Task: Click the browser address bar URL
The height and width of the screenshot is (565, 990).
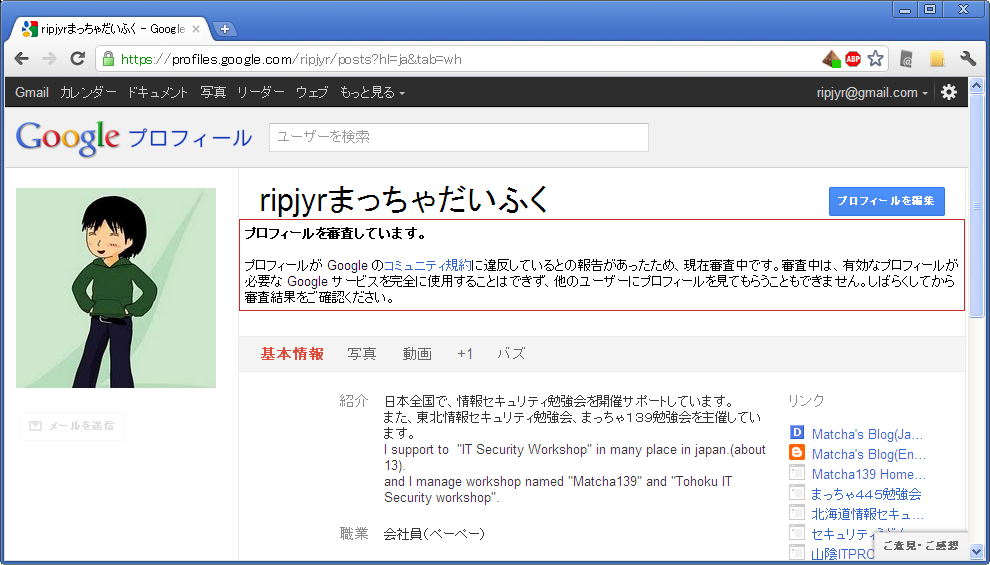Action: [291, 59]
